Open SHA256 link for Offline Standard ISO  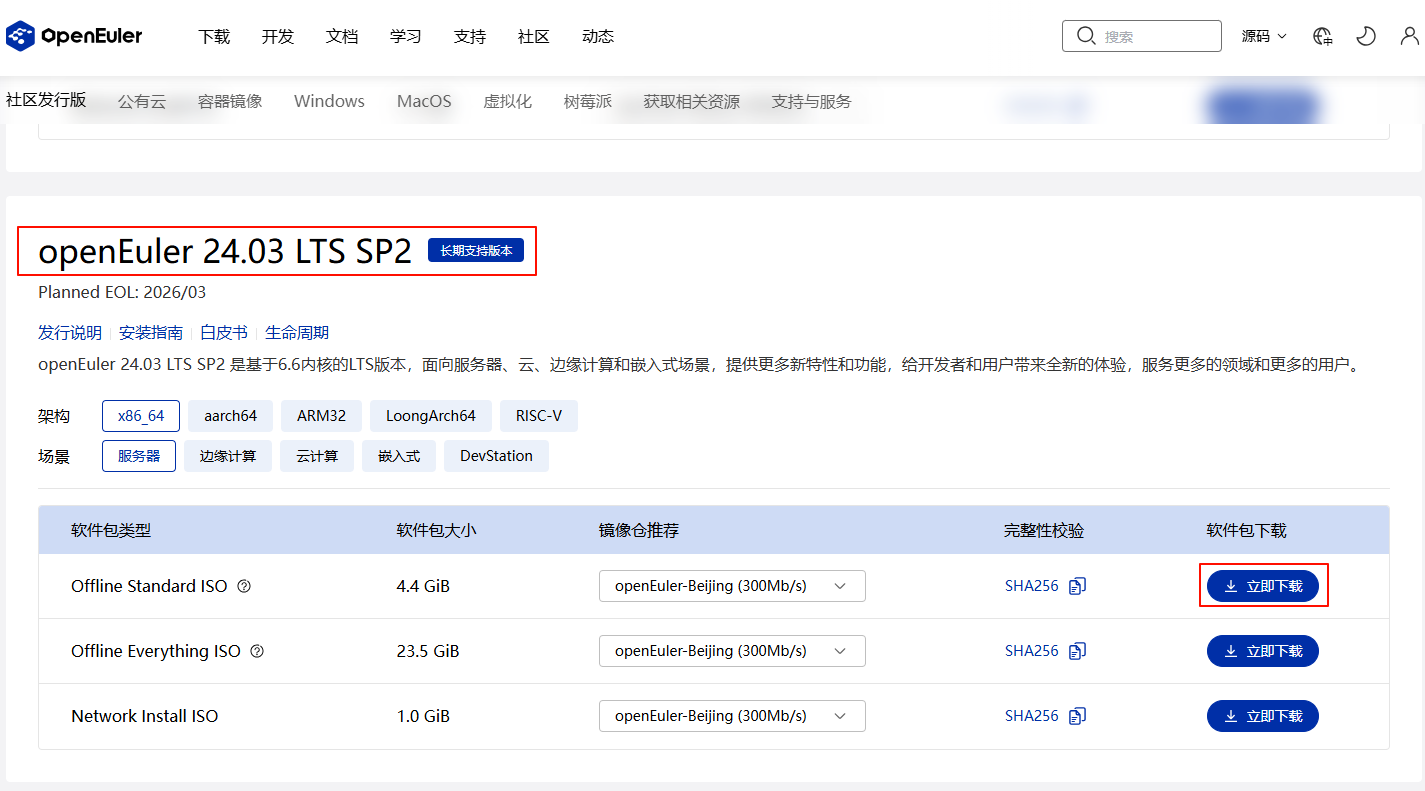pyautogui.click(x=1032, y=586)
